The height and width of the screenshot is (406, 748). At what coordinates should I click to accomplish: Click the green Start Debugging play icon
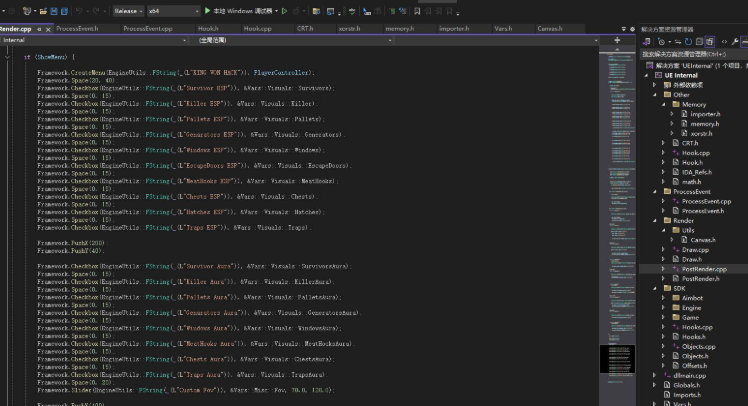[x=207, y=10]
